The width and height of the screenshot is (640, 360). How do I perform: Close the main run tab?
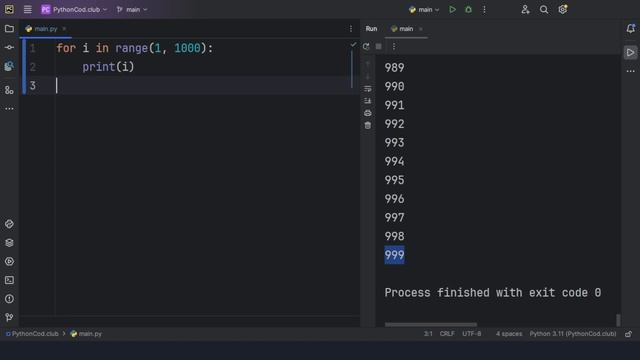tap(421, 29)
